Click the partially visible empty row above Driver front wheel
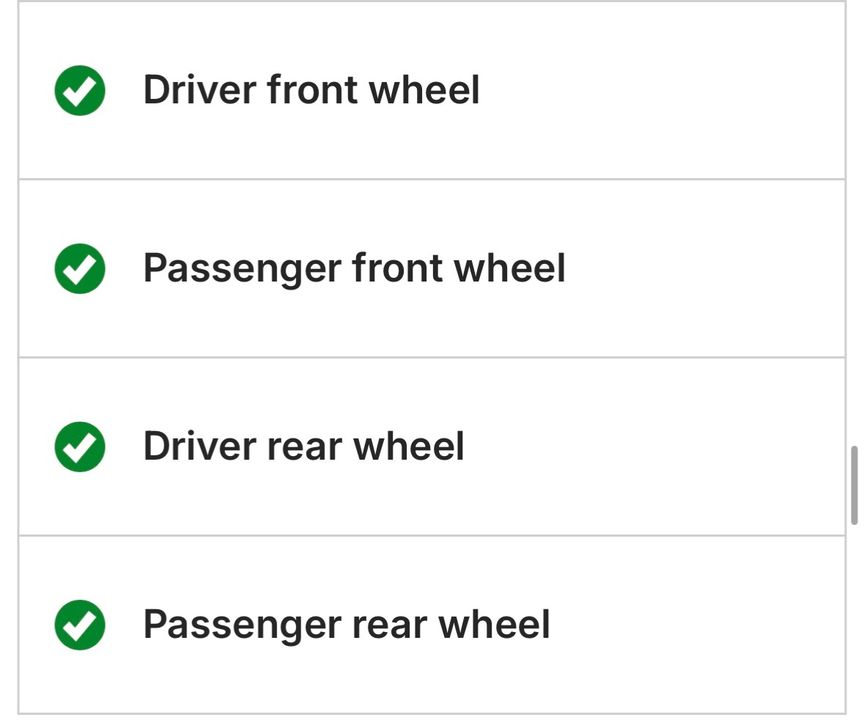Screen dimensions: 864x720 click(430, 1)
